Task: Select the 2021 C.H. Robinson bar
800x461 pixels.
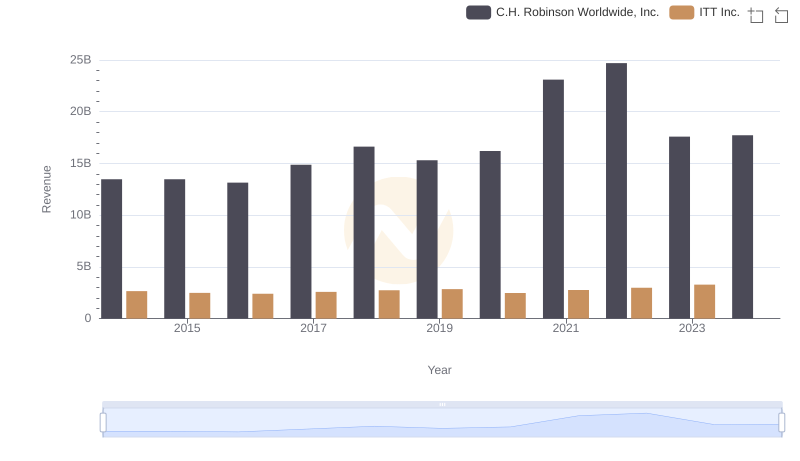Action: pyautogui.click(x=553, y=199)
